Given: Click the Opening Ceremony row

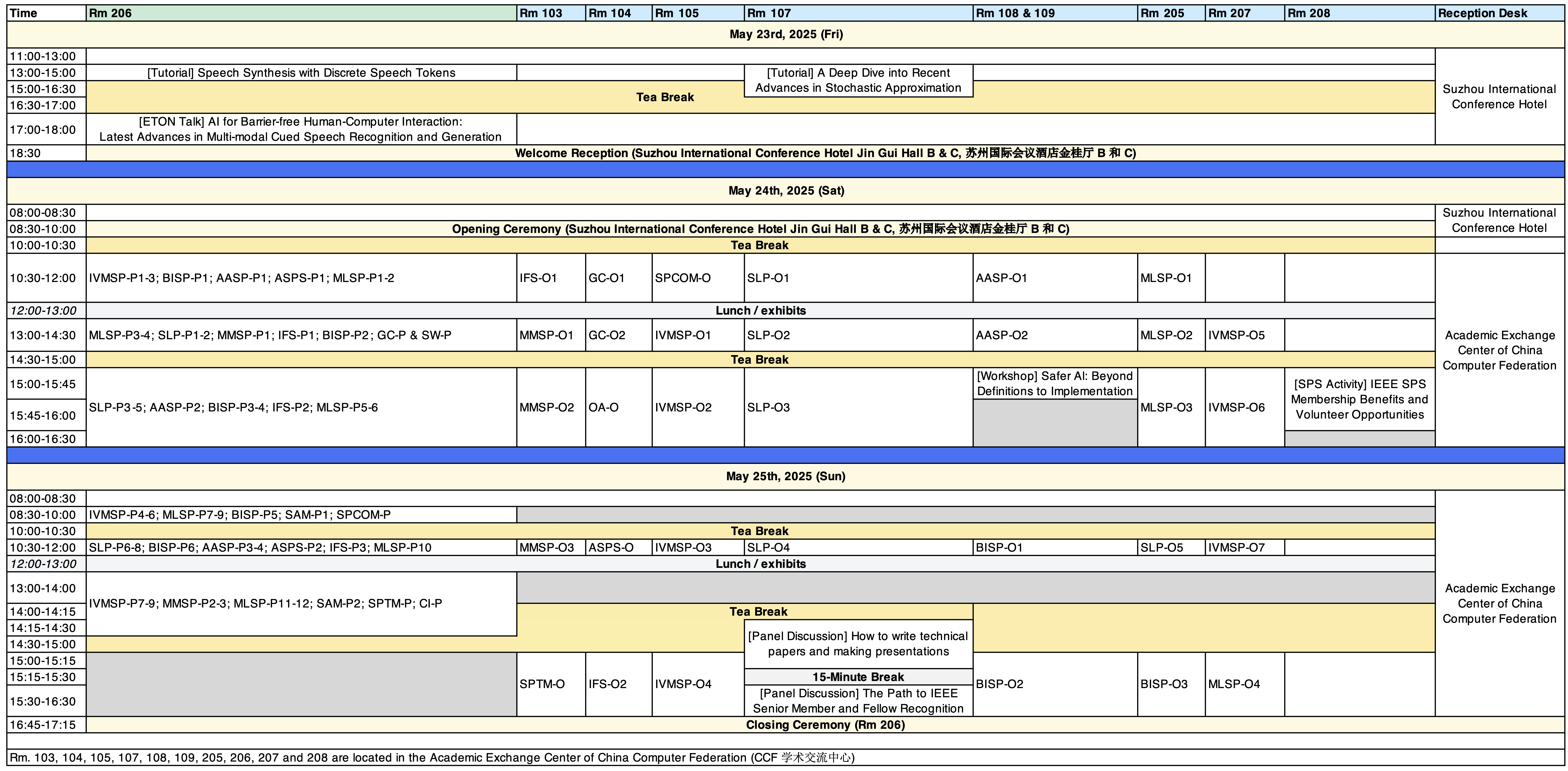Looking at the screenshot, I should click(761, 229).
